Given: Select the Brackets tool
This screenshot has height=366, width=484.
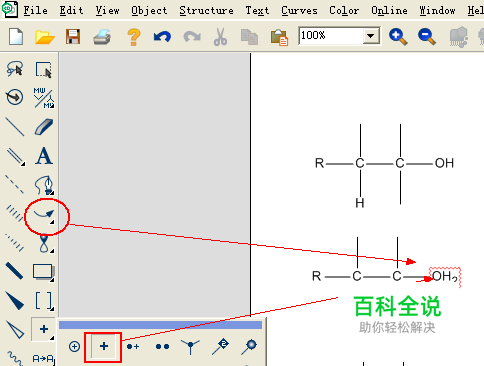Looking at the screenshot, I should point(44,301).
